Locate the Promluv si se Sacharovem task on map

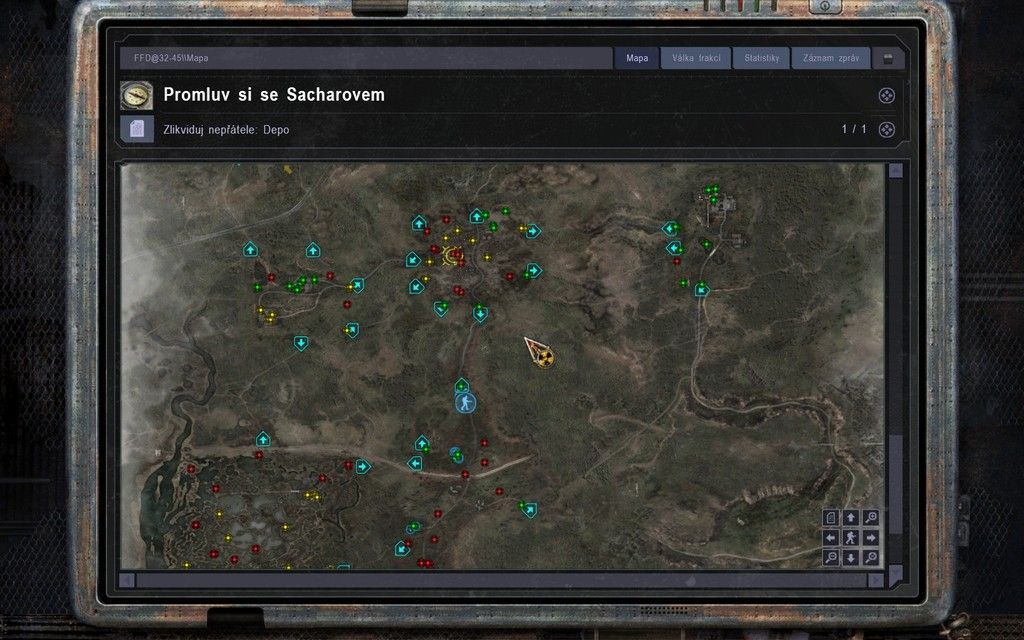click(886, 96)
